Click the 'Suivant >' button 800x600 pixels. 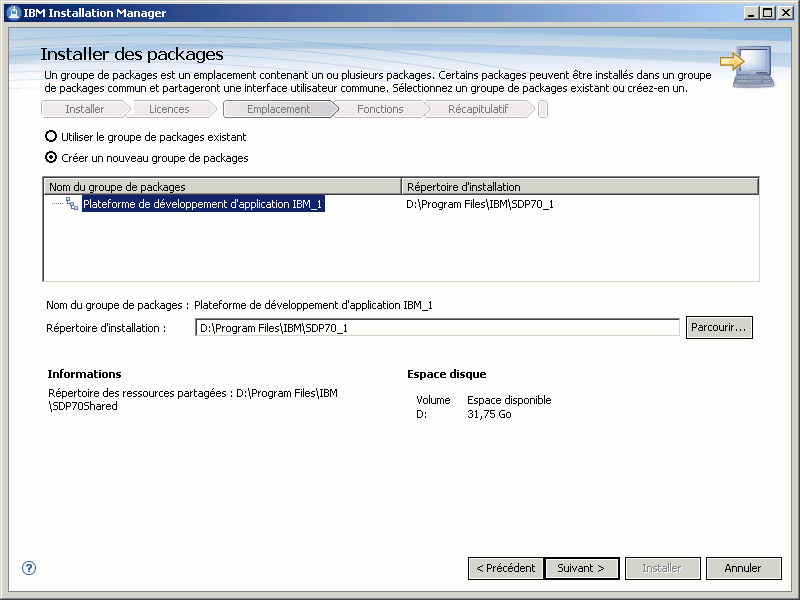coord(582,568)
